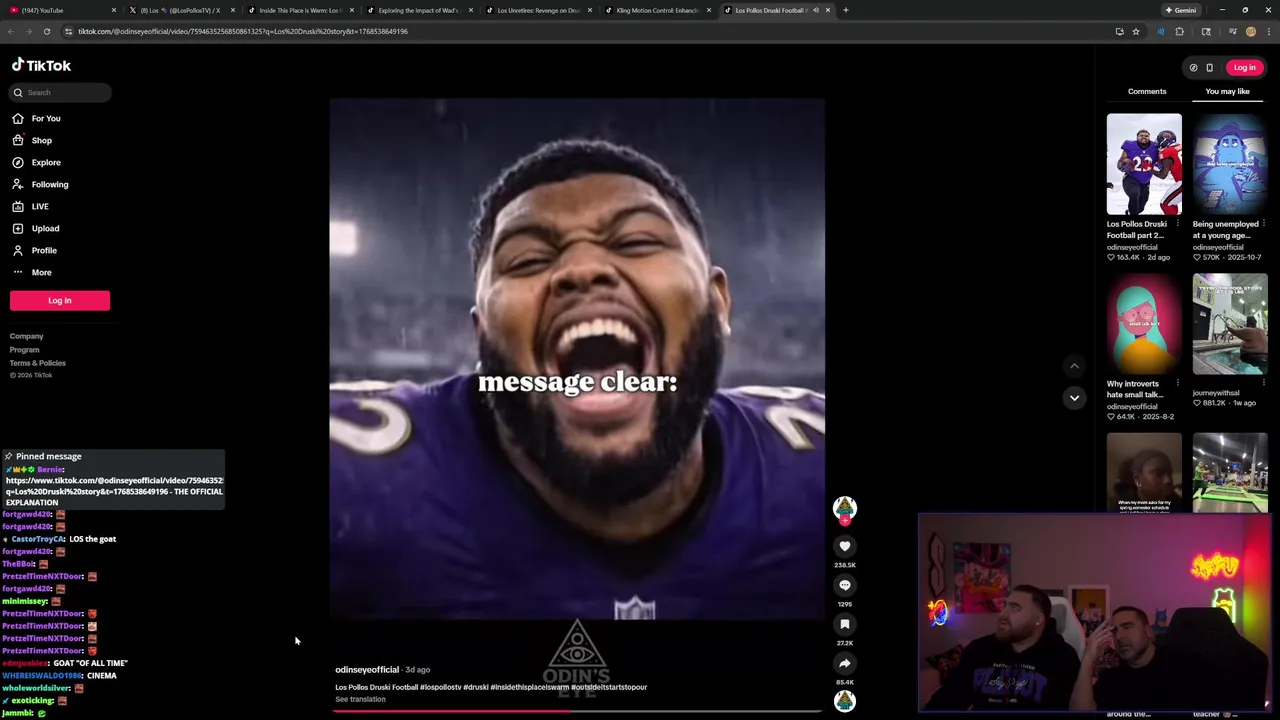The height and width of the screenshot is (720, 1280).
Task: Mute the Los Pollos Druski tab audio
Action: [815, 10]
